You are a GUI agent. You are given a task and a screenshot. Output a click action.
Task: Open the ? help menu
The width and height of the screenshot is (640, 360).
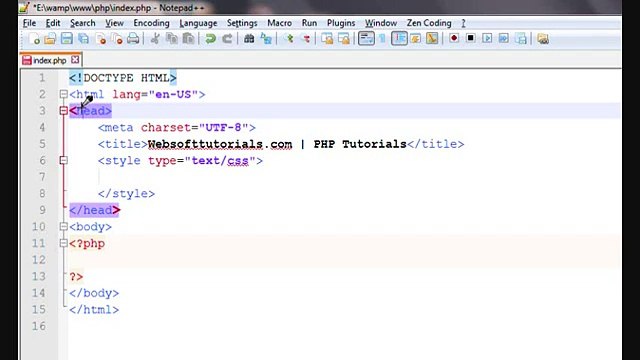pos(463,23)
